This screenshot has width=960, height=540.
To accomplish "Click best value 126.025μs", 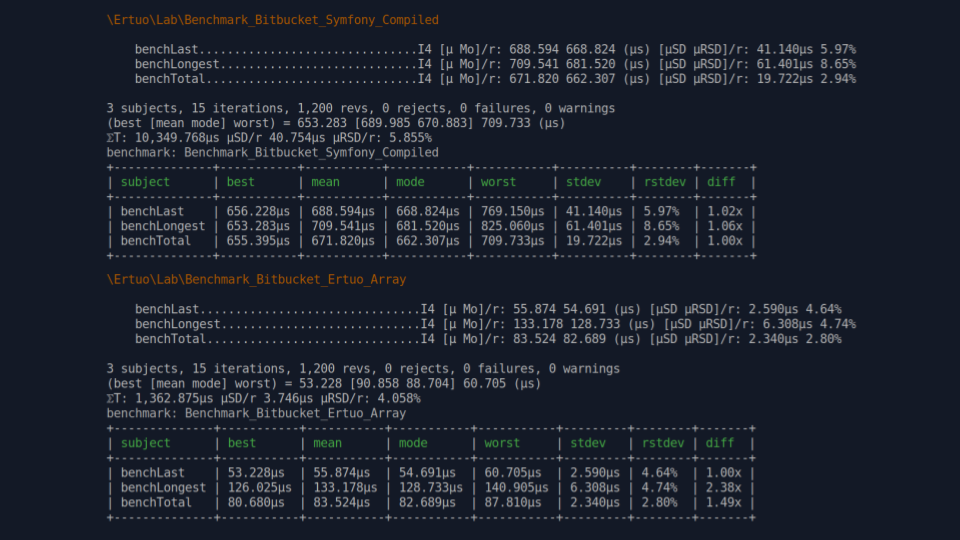I will coord(260,487).
